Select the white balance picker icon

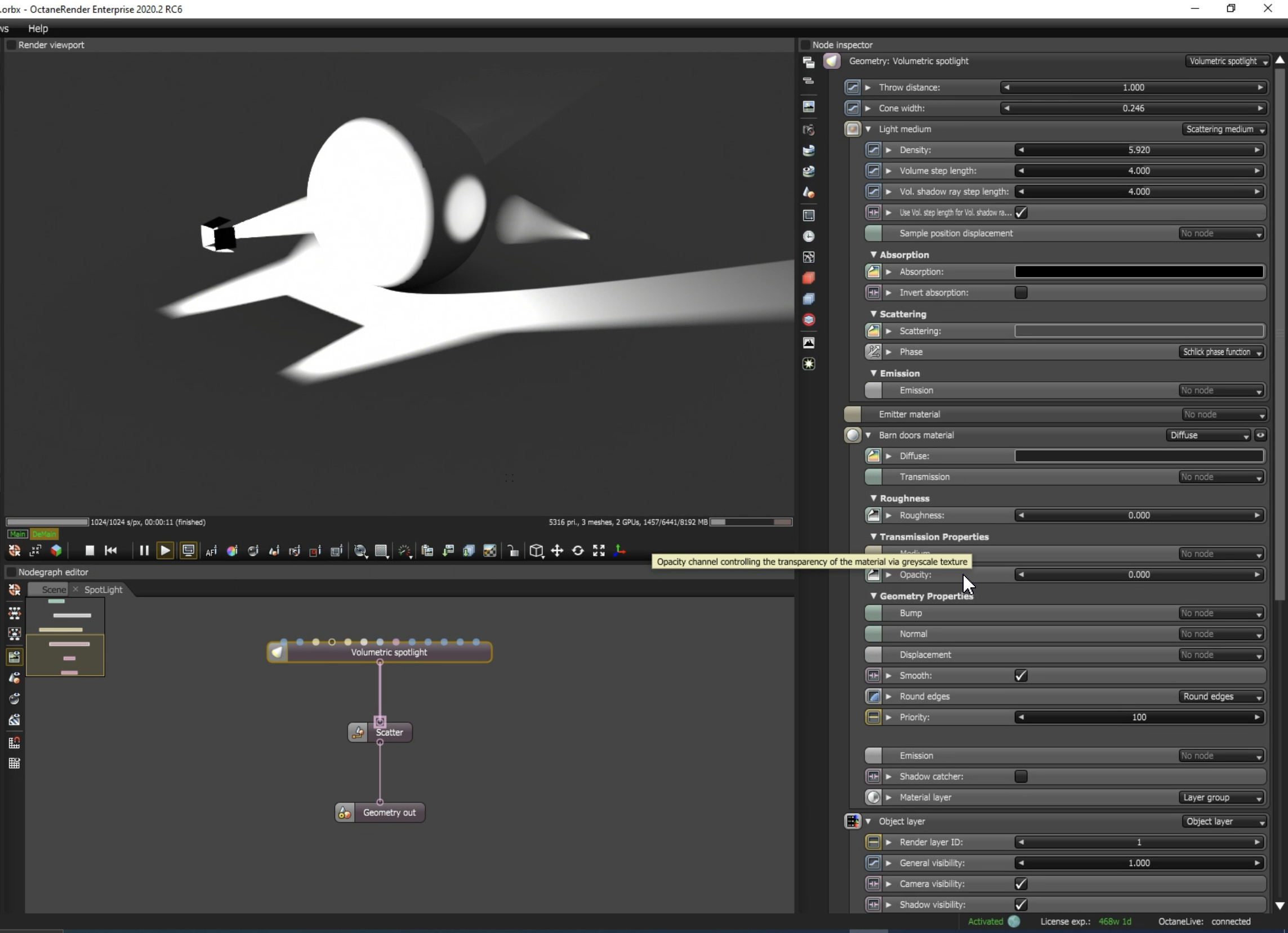point(232,551)
